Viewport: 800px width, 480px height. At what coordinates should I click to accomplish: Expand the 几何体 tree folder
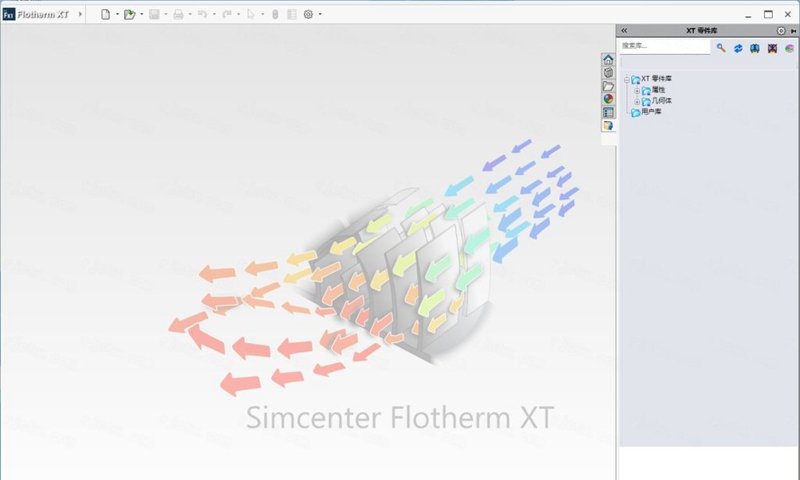637,102
